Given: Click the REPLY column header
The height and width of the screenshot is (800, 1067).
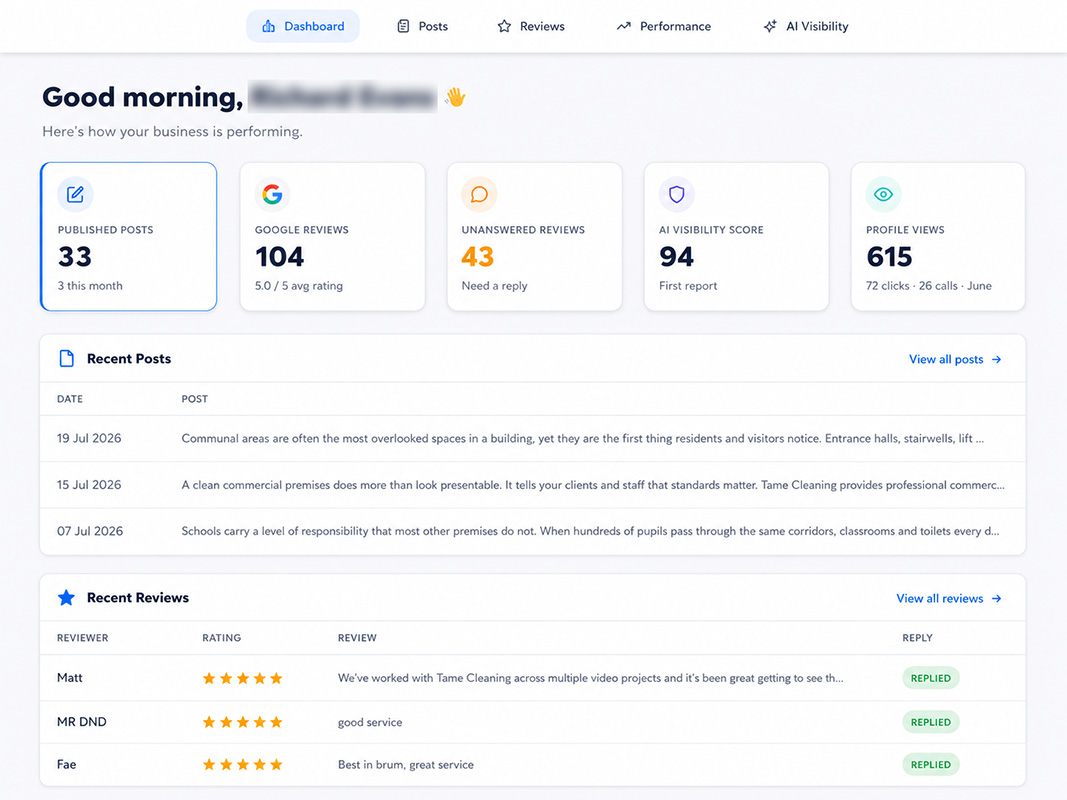Looking at the screenshot, I should pos(917,638).
